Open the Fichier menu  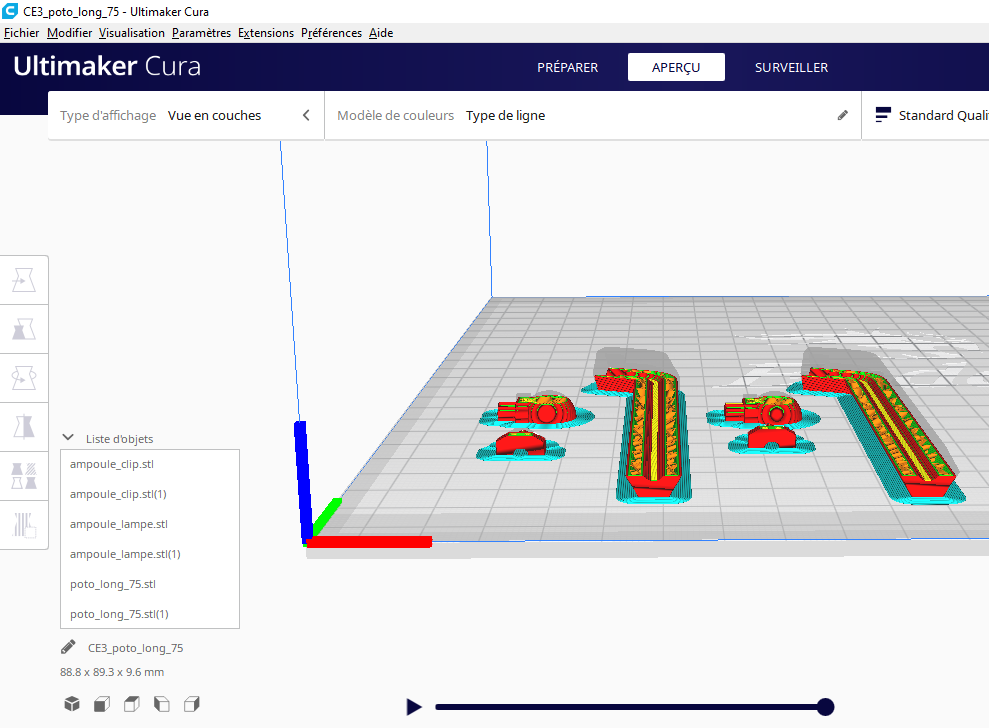(21, 33)
